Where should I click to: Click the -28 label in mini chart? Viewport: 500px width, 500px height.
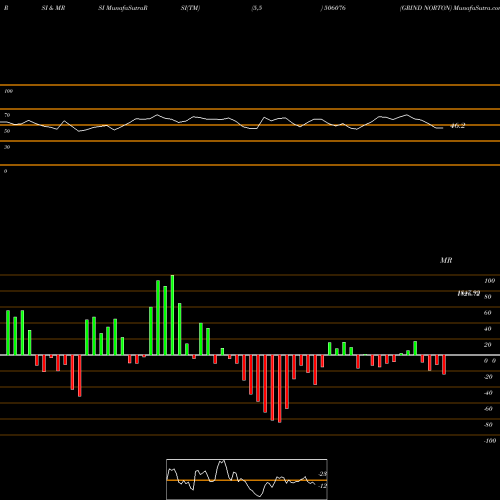click(x=323, y=474)
